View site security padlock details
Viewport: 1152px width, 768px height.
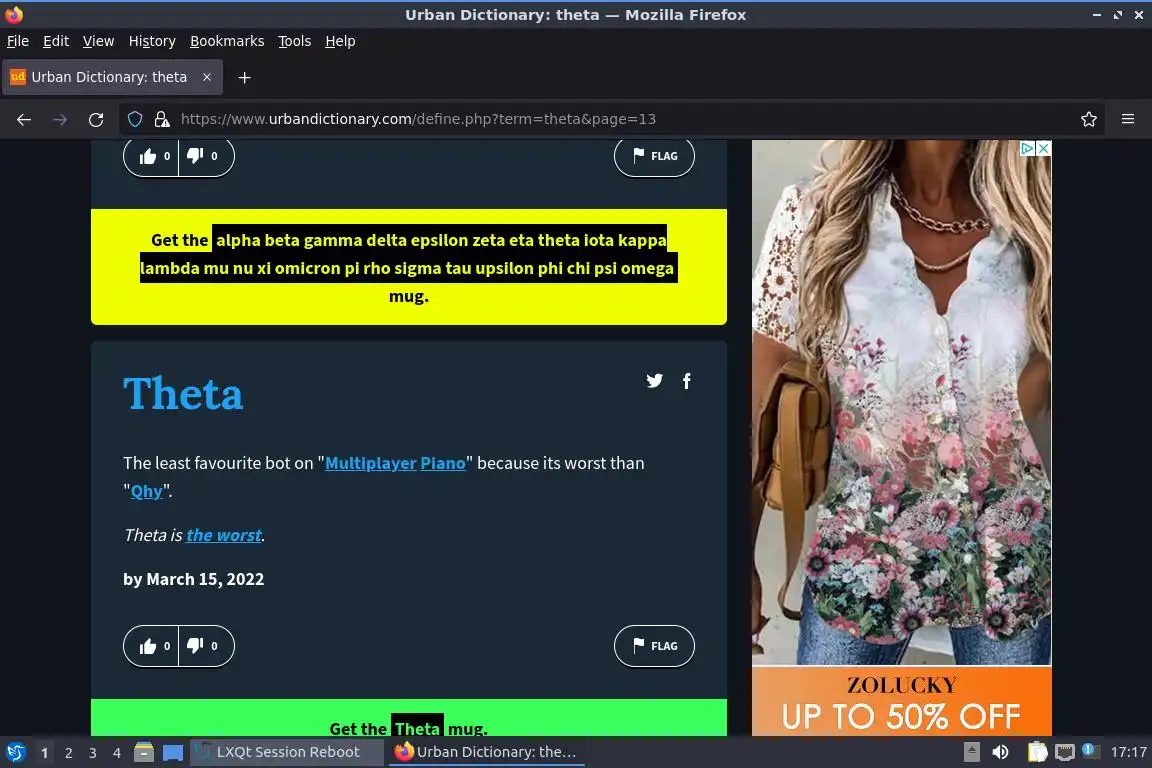(x=162, y=119)
